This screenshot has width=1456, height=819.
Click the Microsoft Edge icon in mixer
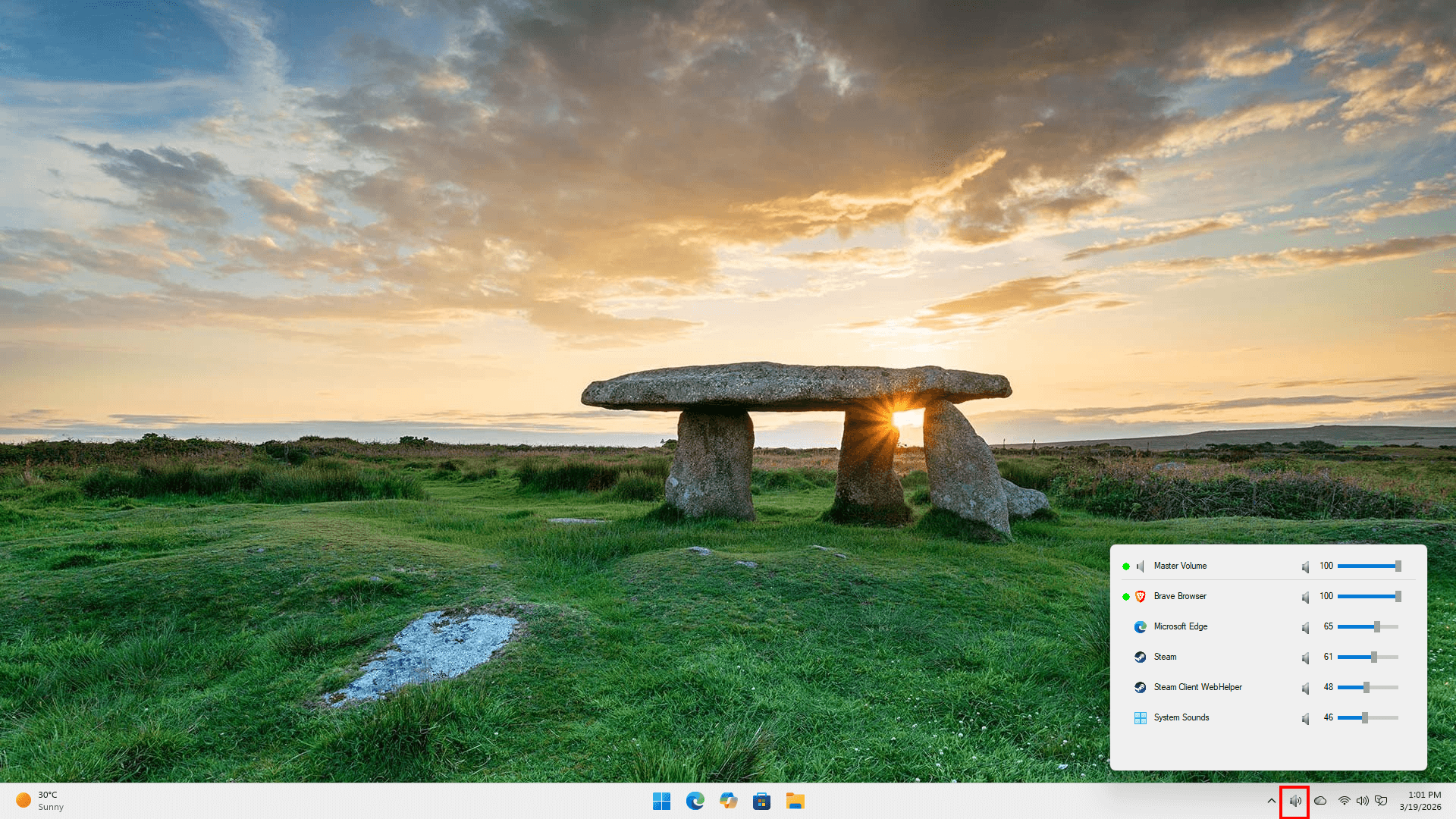(1140, 627)
